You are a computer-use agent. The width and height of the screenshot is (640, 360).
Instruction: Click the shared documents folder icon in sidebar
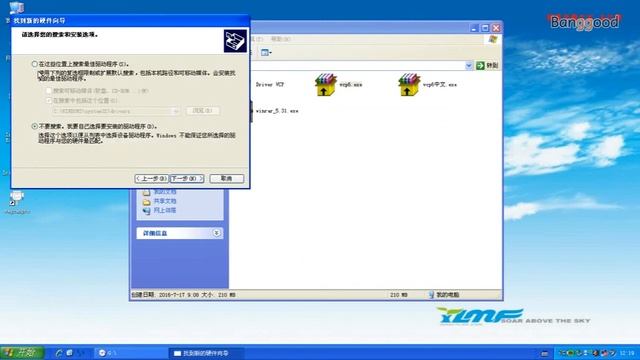point(147,202)
